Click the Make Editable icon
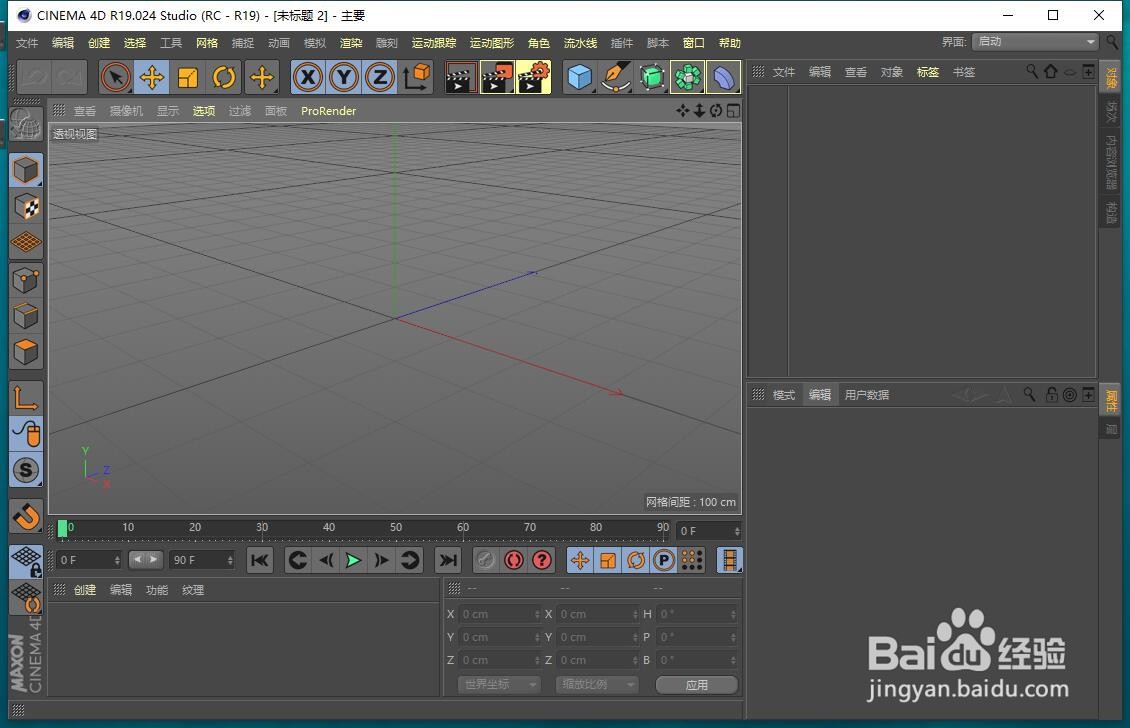The image size is (1130, 728). (x=26, y=125)
